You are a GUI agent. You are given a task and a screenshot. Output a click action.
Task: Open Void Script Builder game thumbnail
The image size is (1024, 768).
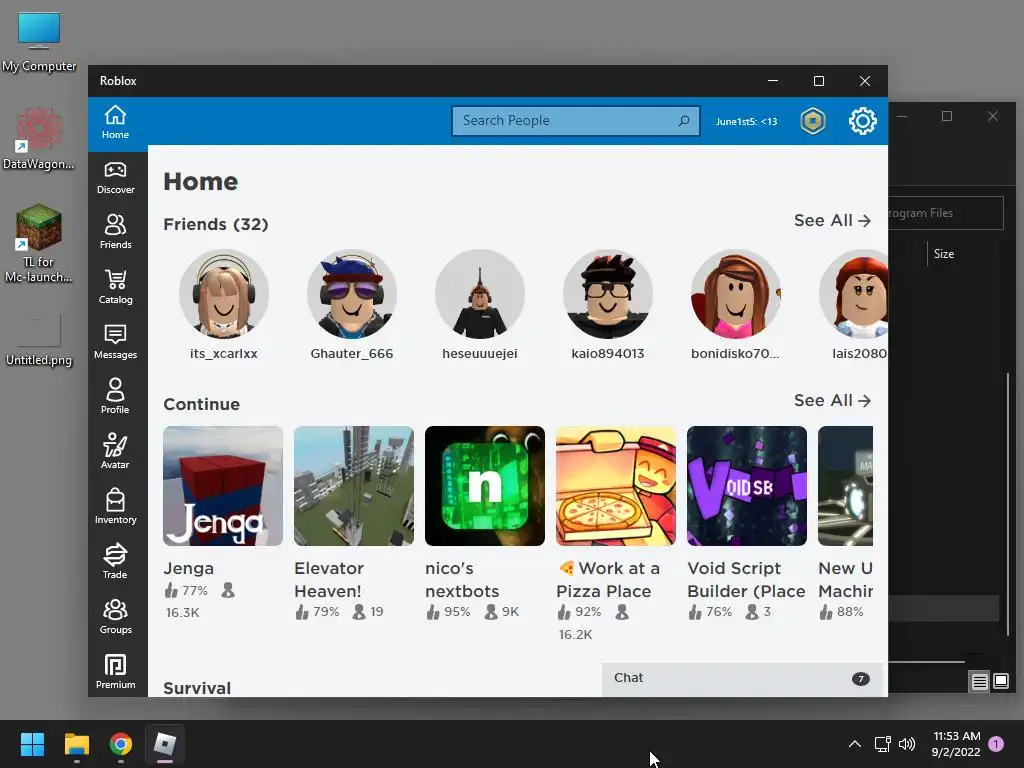[x=747, y=486]
